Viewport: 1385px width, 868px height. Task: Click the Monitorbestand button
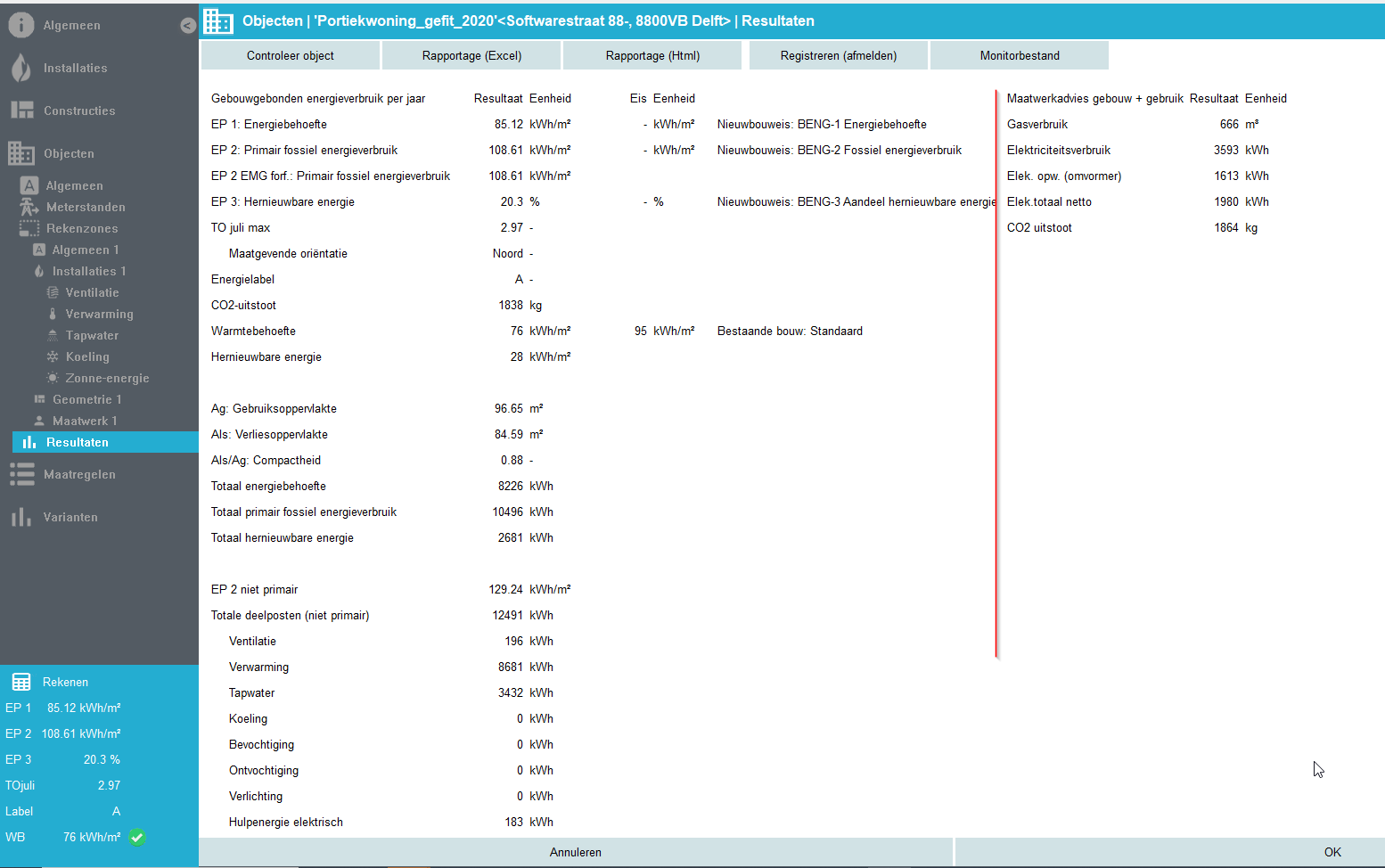click(x=1020, y=55)
